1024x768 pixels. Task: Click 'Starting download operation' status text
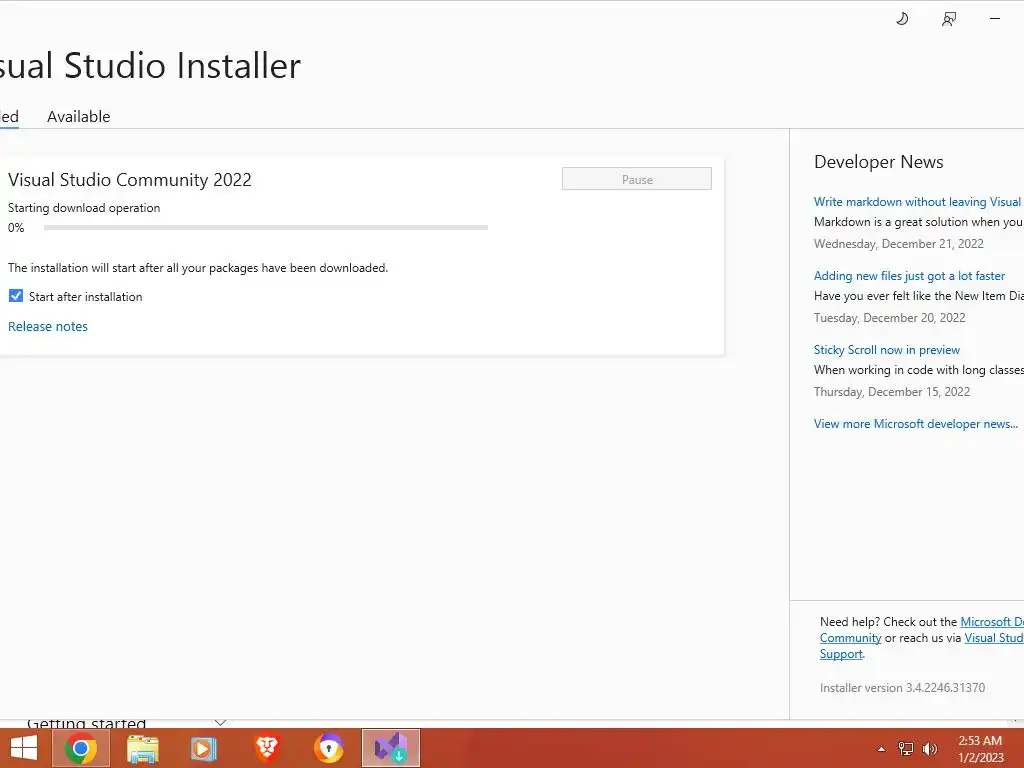84,208
